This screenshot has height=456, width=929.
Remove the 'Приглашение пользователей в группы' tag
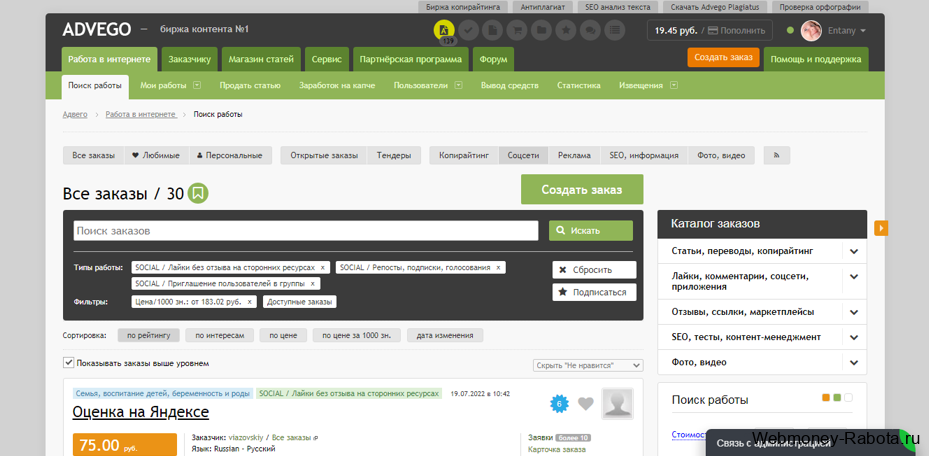click(312, 284)
